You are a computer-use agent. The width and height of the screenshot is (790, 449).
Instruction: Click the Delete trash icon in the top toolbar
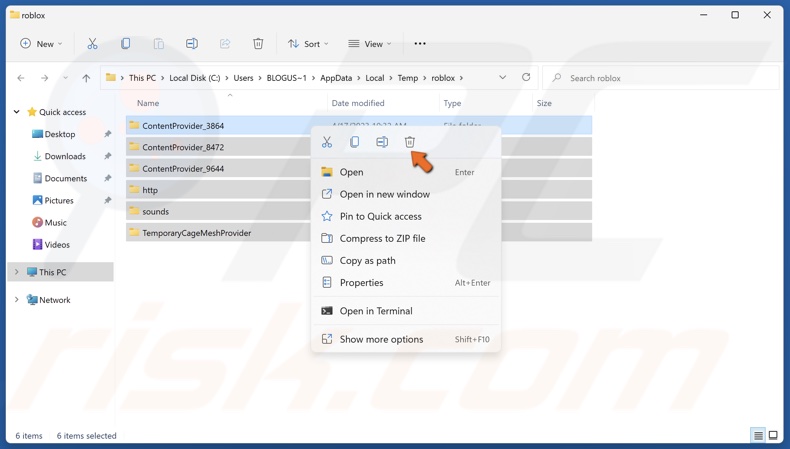point(258,44)
